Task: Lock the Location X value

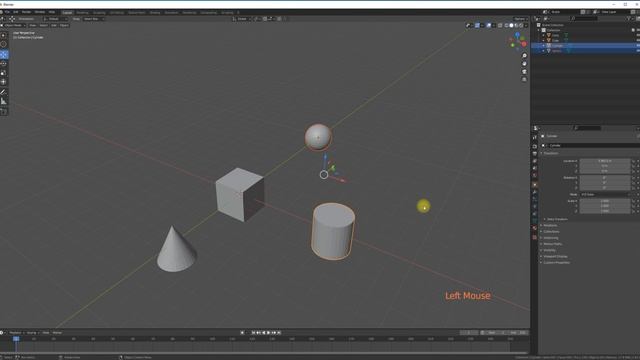Action: click(633, 161)
